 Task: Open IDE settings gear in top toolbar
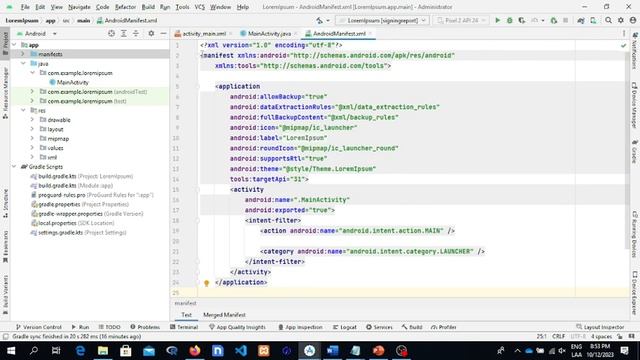620,20
